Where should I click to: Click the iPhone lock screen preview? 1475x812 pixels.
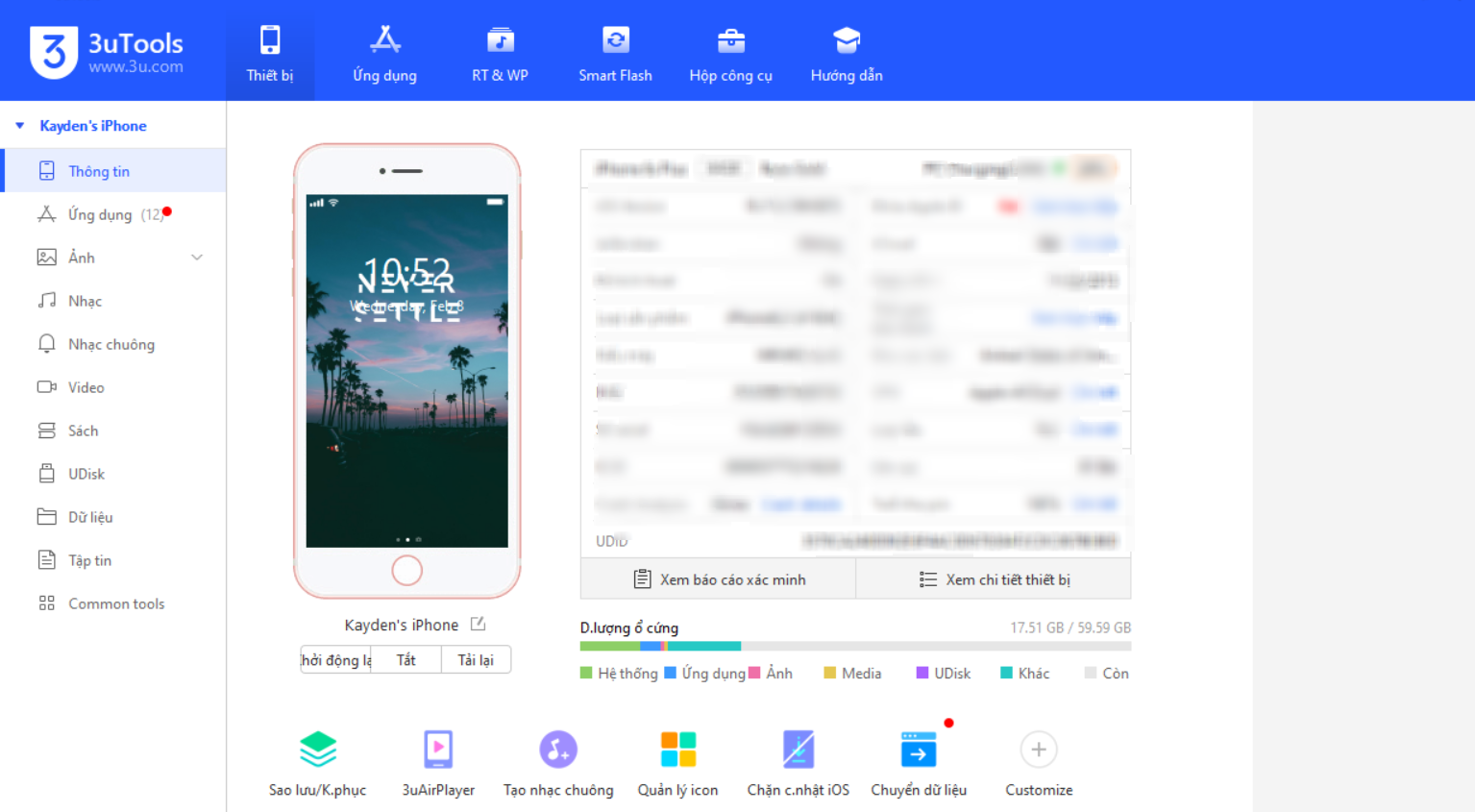[406, 371]
